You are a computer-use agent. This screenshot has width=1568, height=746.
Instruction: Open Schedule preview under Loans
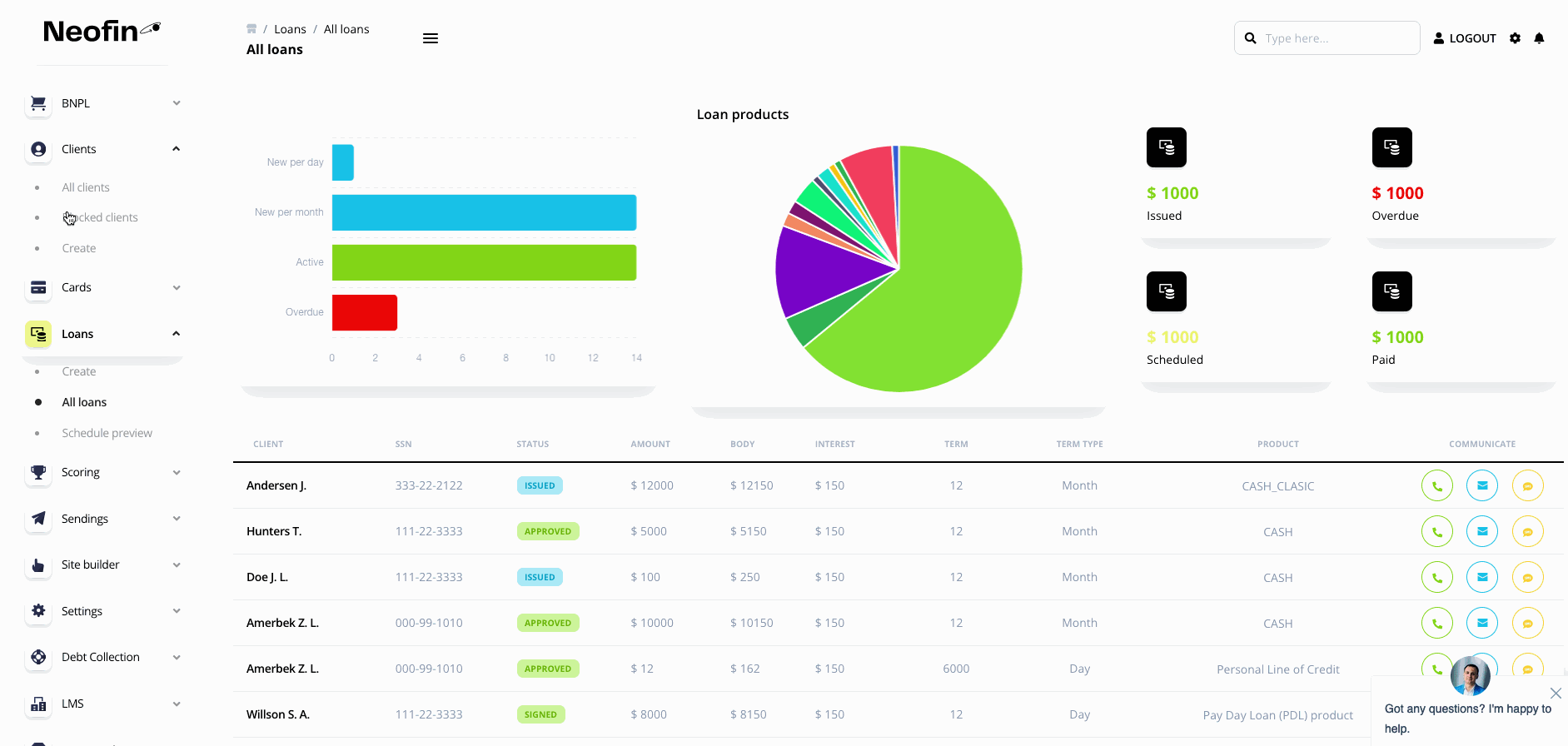pos(107,433)
